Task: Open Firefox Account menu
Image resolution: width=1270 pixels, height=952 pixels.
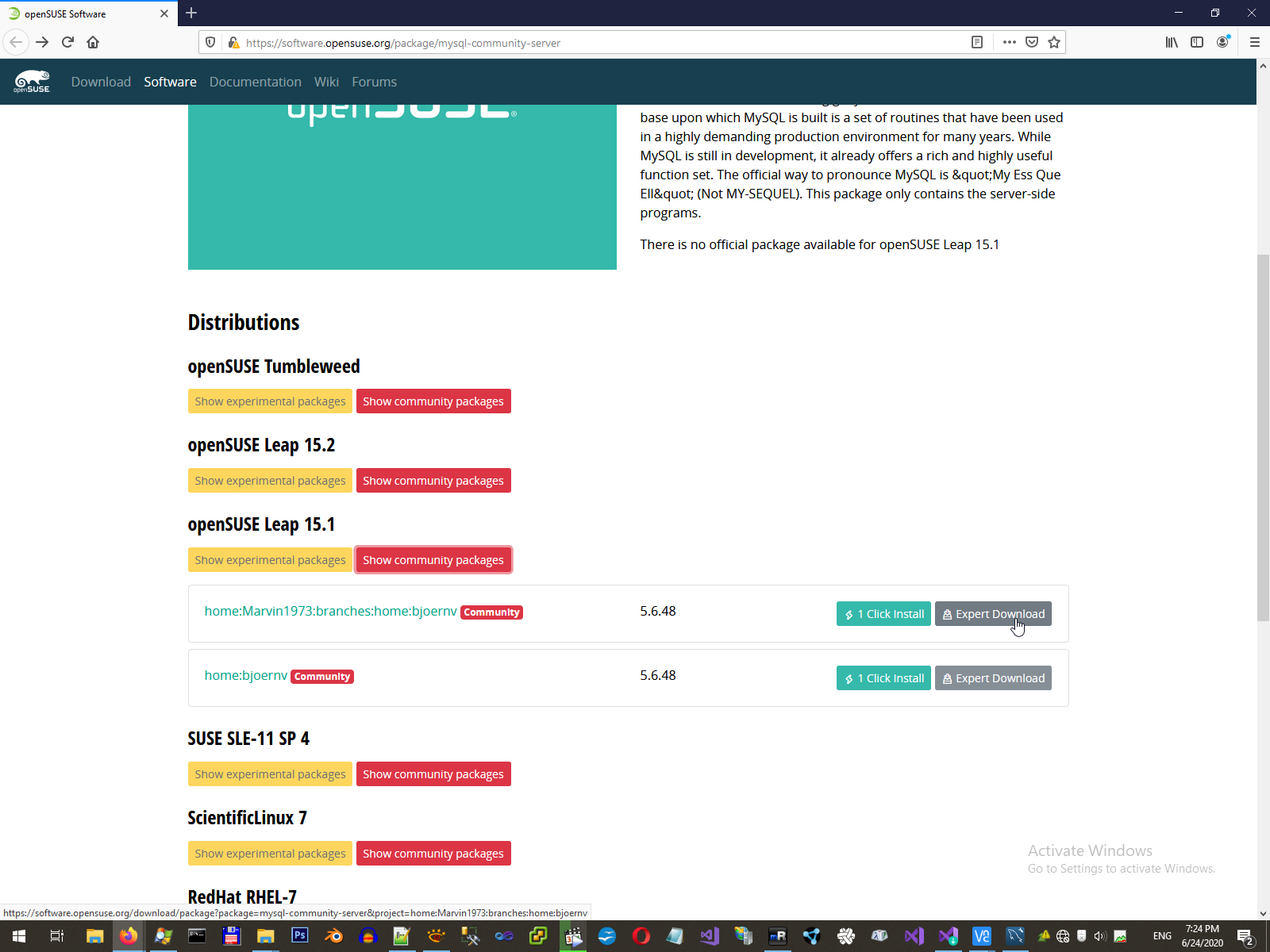Action: (1222, 42)
